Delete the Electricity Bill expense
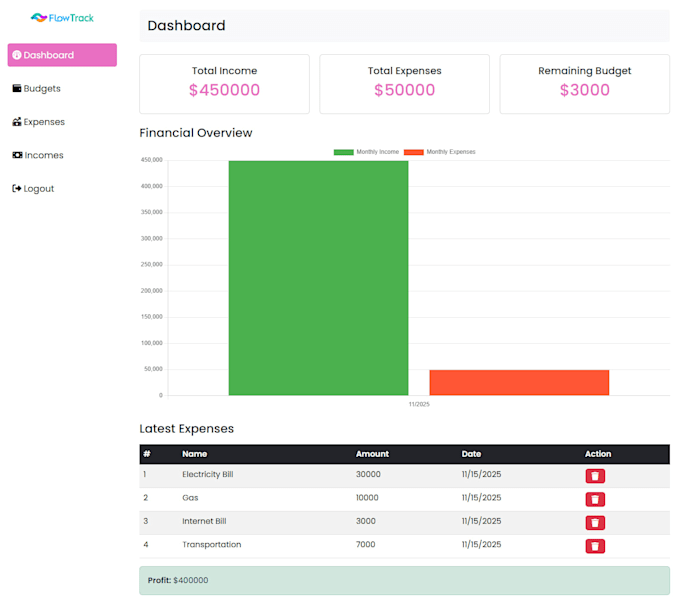Screen dimensions: 680x613 (595, 476)
